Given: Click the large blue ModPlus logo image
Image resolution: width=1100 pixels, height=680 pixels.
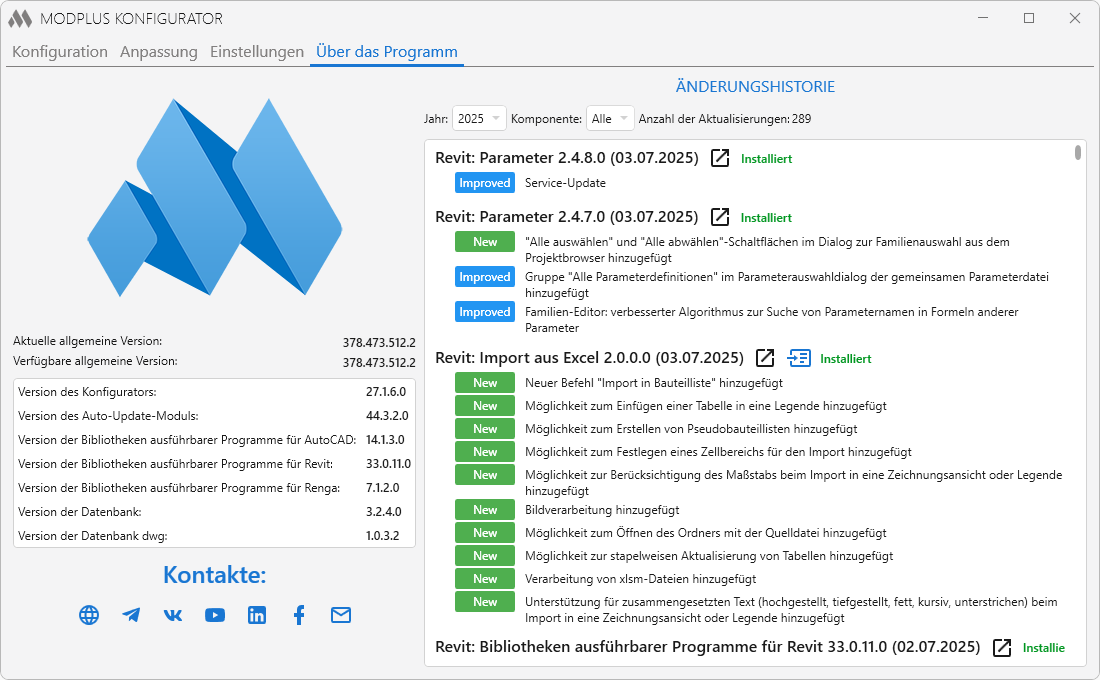Looking at the screenshot, I should [215, 197].
